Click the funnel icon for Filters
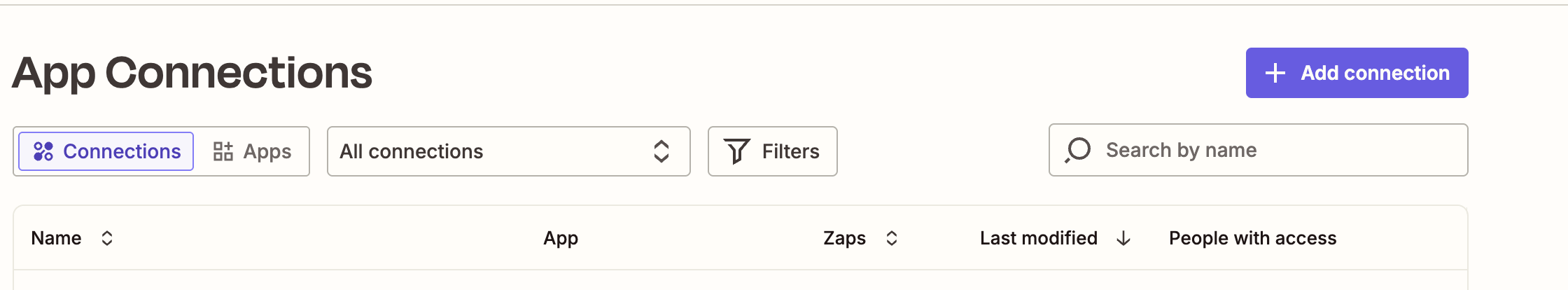The width and height of the screenshot is (1568, 290). point(736,151)
